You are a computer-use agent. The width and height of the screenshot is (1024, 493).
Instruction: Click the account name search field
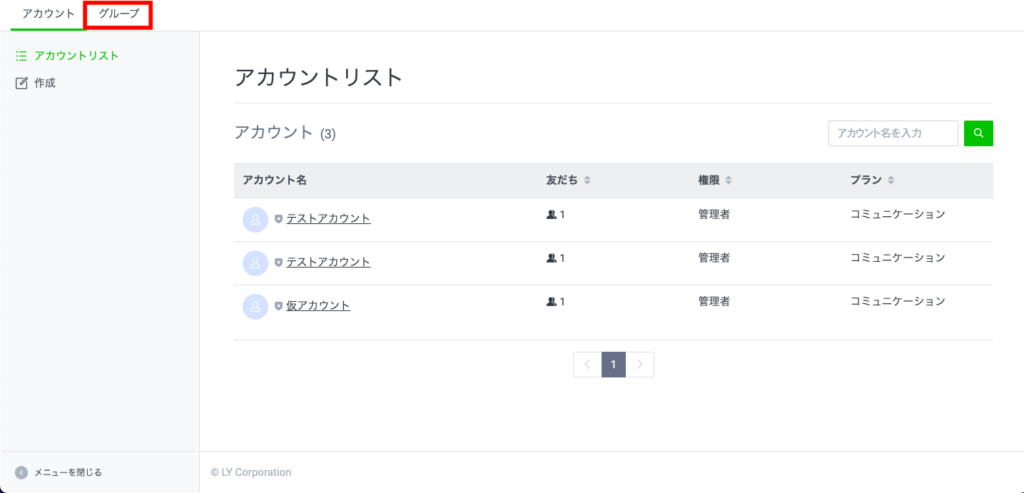tap(892, 133)
